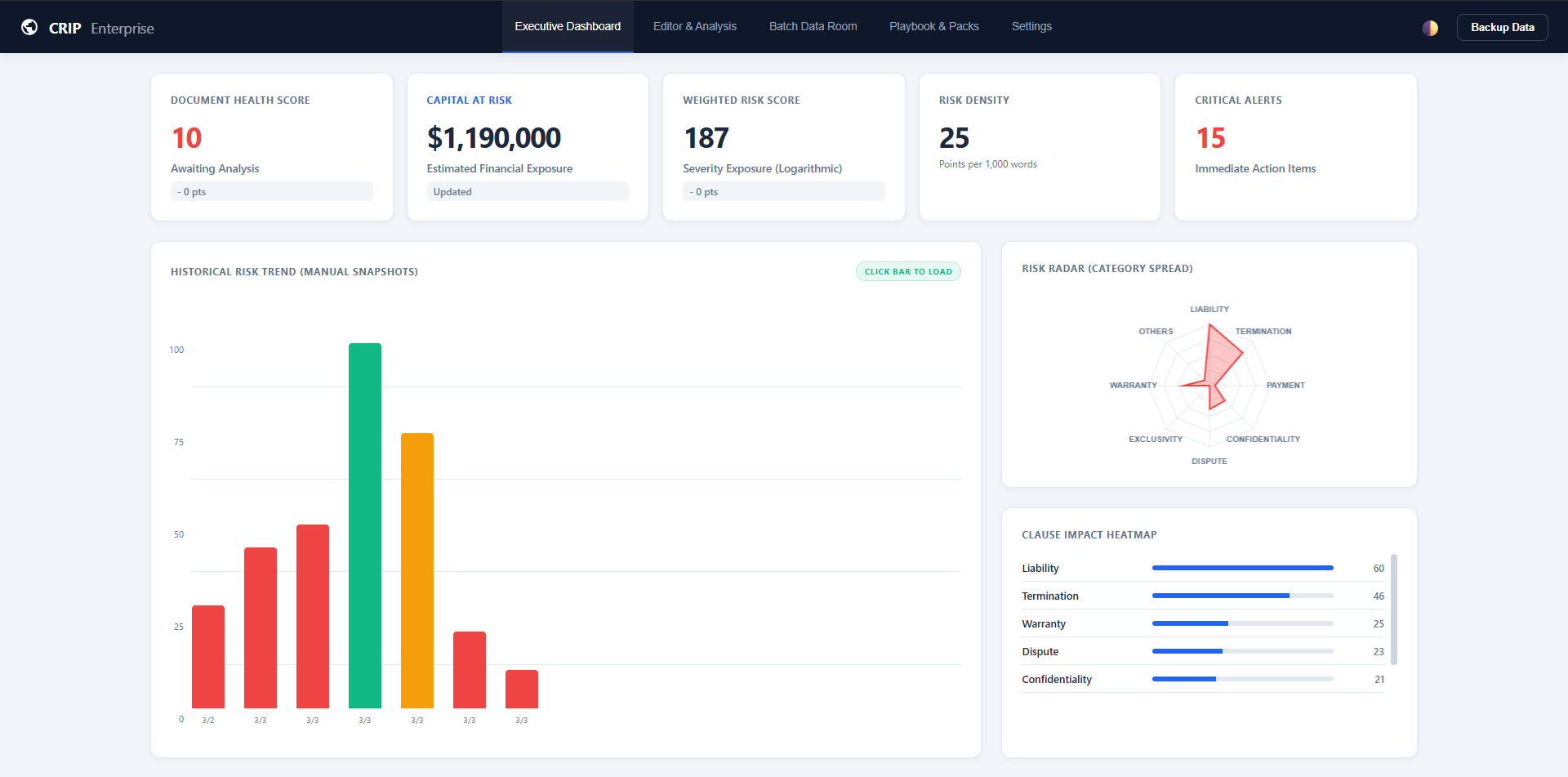Click the 'Updated' field under Capital at Risk
This screenshot has width=1568, height=777.
click(527, 191)
